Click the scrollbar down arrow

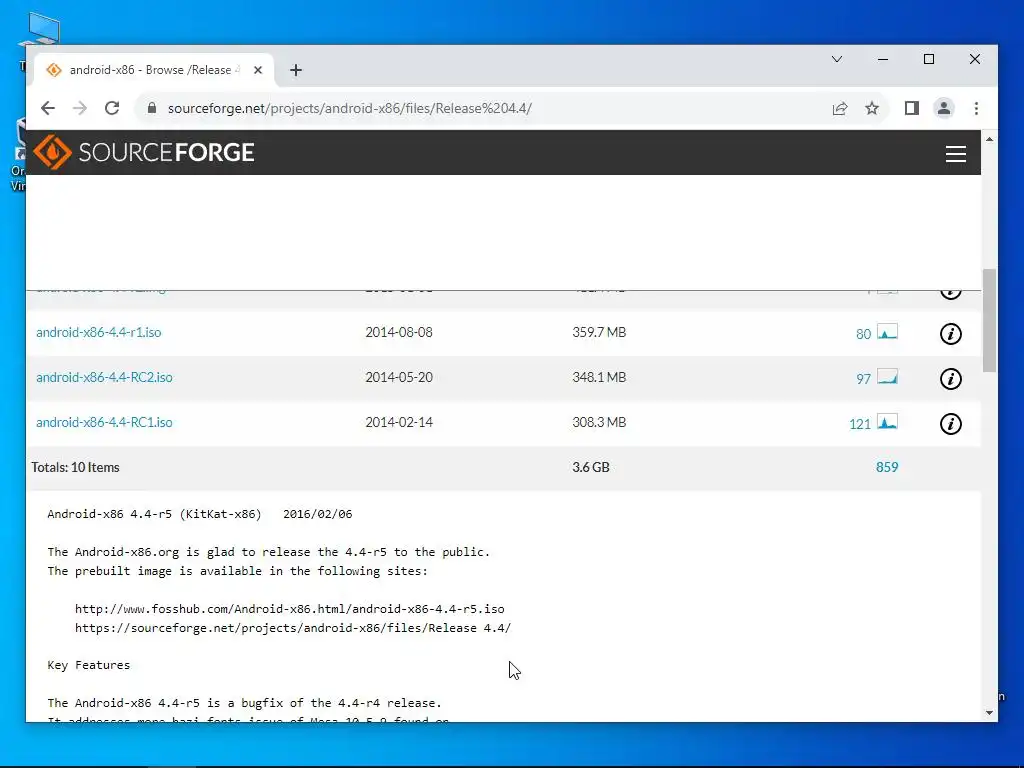click(989, 713)
